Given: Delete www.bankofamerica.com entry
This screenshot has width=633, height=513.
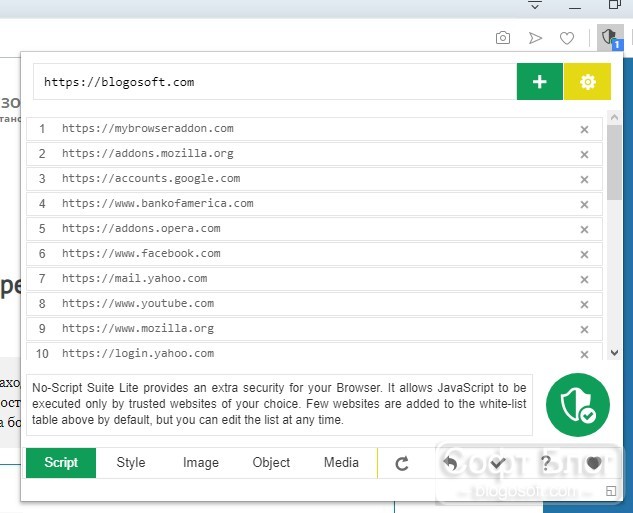Looking at the screenshot, I should 584,205.
